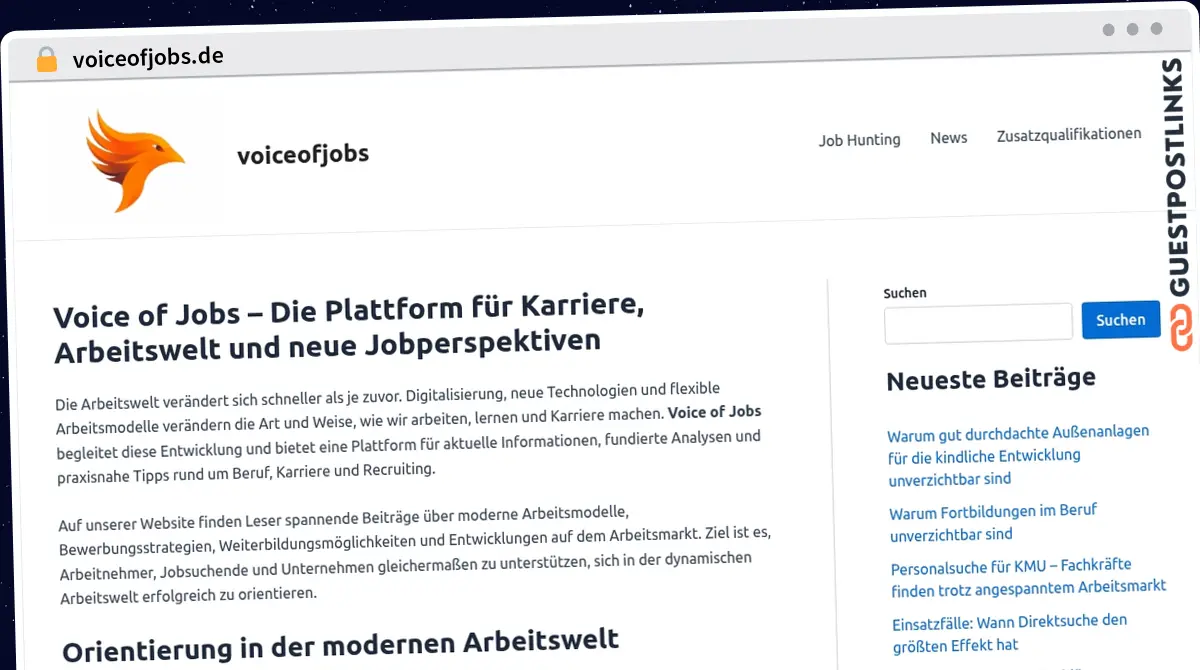The width and height of the screenshot is (1200, 670).
Task: Click the orange phoenix bird logo
Action: [135, 161]
